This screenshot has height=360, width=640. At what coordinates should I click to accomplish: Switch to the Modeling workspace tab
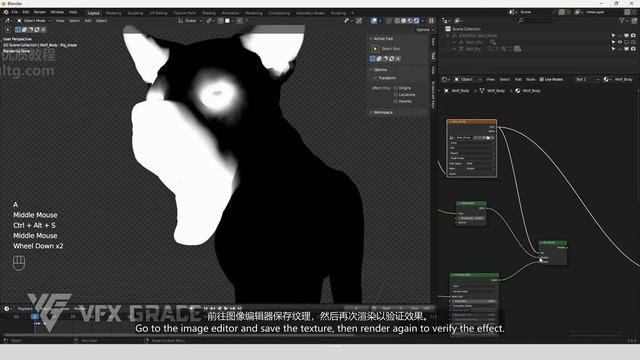pos(113,13)
